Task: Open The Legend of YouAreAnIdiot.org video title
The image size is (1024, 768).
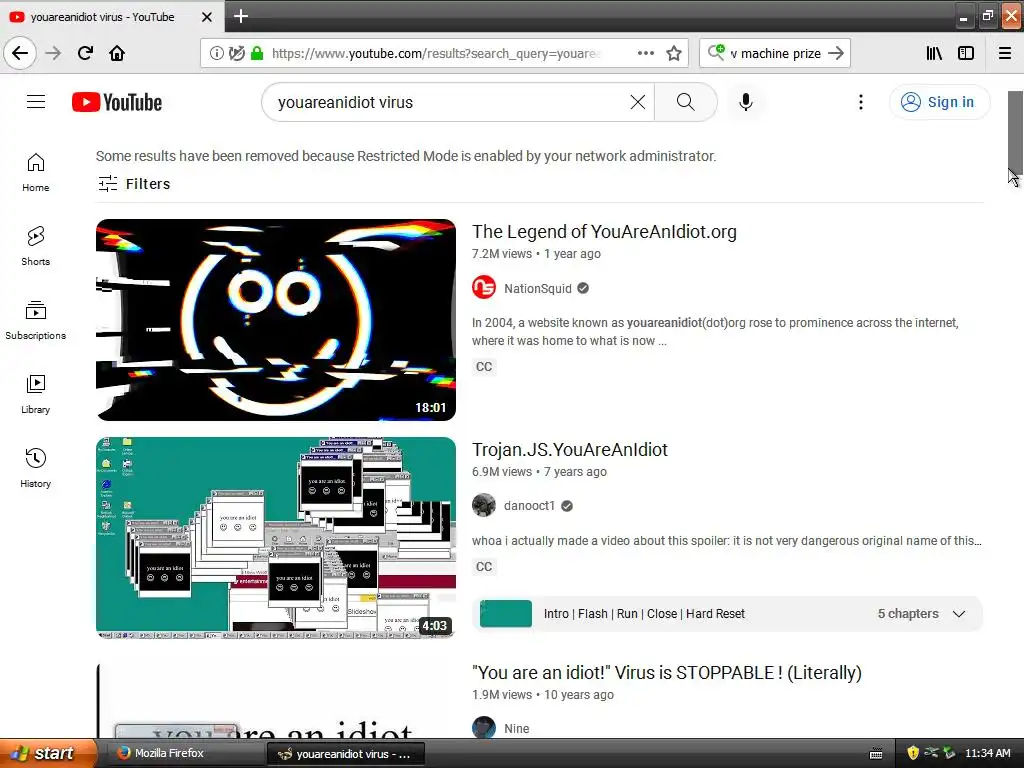Action: click(x=604, y=232)
